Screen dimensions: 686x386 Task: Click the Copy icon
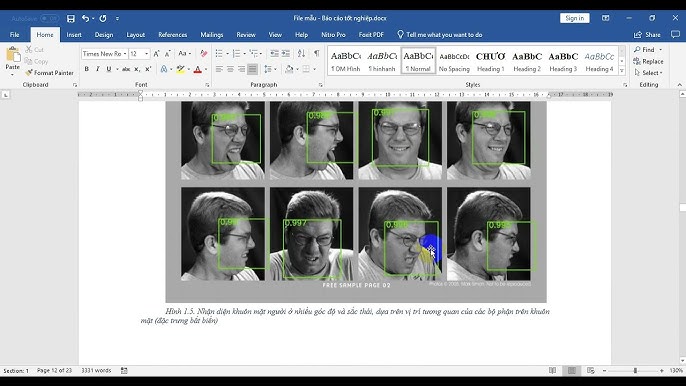tap(29, 61)
